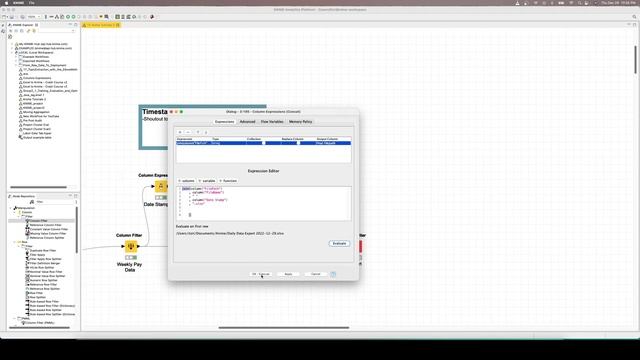Image resolution: width=640 pixels, height=360 pixels.
Task: Collapse the Column category in repository
Action: [15, 212]
